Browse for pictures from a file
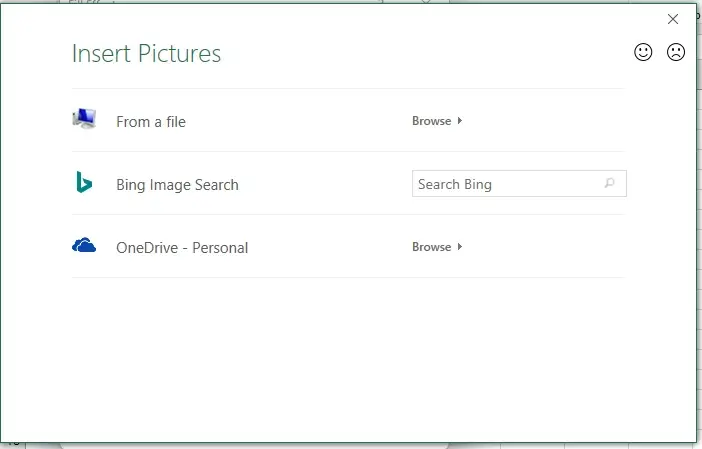This screenshot has height=449, width=702. click(431, 121)
